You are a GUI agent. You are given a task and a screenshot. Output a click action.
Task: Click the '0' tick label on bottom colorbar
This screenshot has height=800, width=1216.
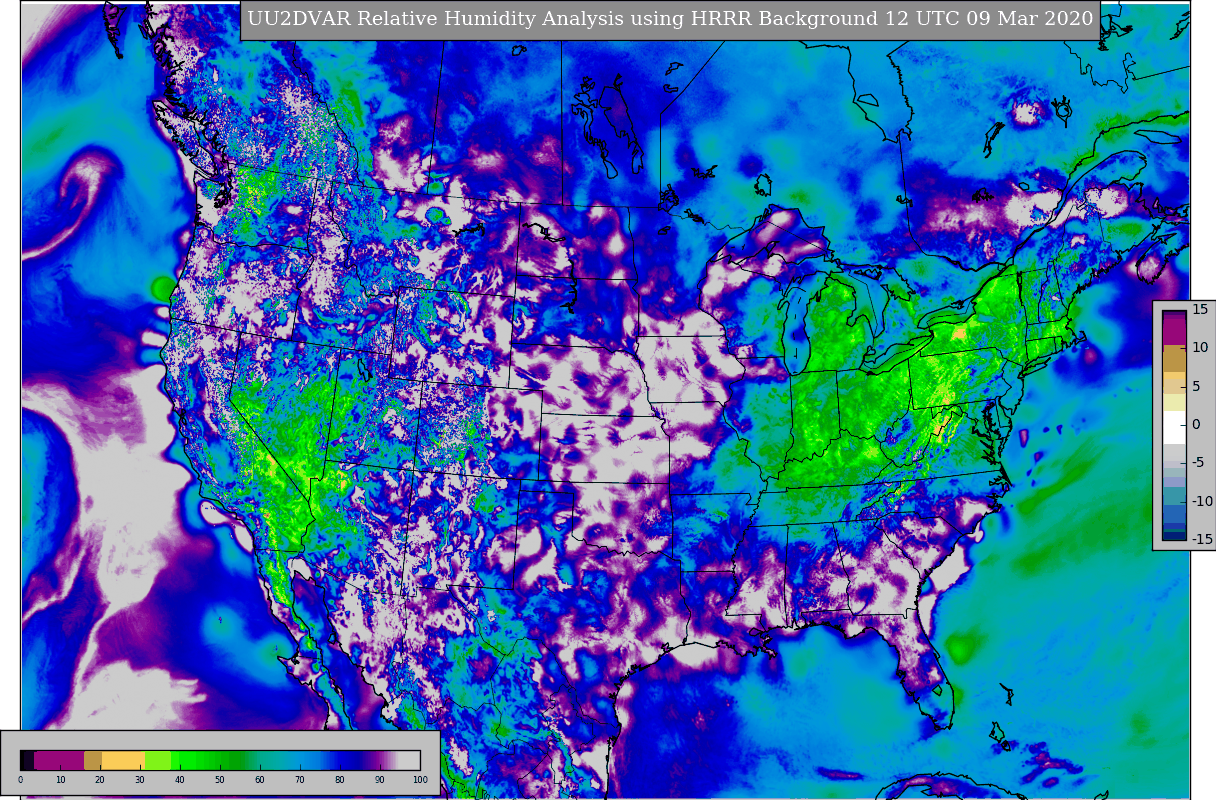pyautogui.click(x=20, y=780)
